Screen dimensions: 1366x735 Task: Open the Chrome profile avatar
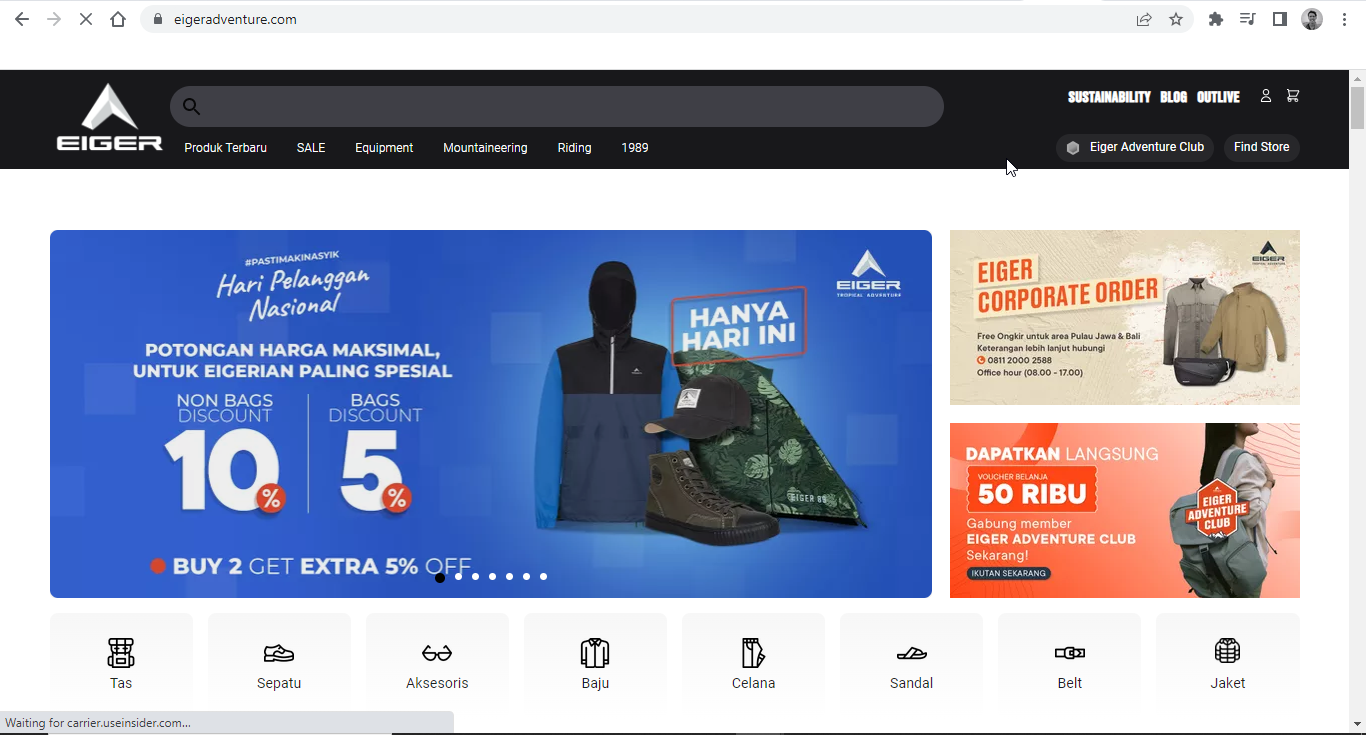point(1312,19)
